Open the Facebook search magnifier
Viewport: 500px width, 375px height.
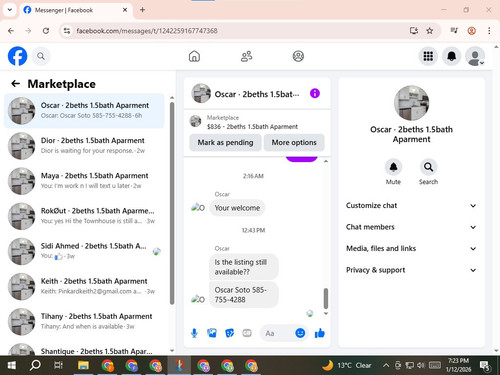tap(41, 56)
